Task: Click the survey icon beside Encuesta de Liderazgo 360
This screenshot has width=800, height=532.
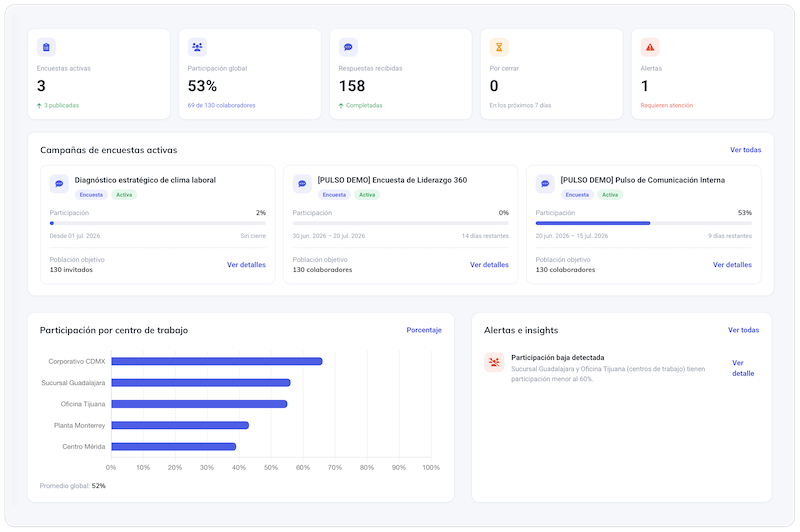Action: click(302, 184)
